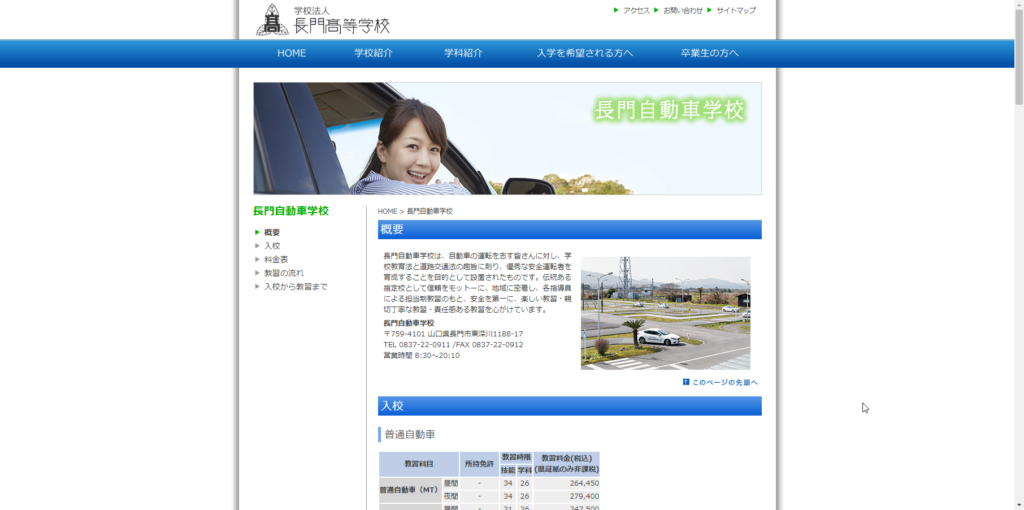This screenshot has height=510, width=1024.
Task: Open the 学科紹介 menu item
Action: pyautogui.click(x=464, y=54)
